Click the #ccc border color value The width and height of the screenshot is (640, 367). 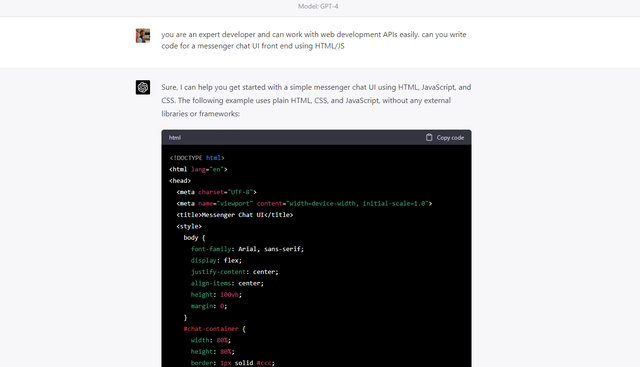[x=264, y=363]
